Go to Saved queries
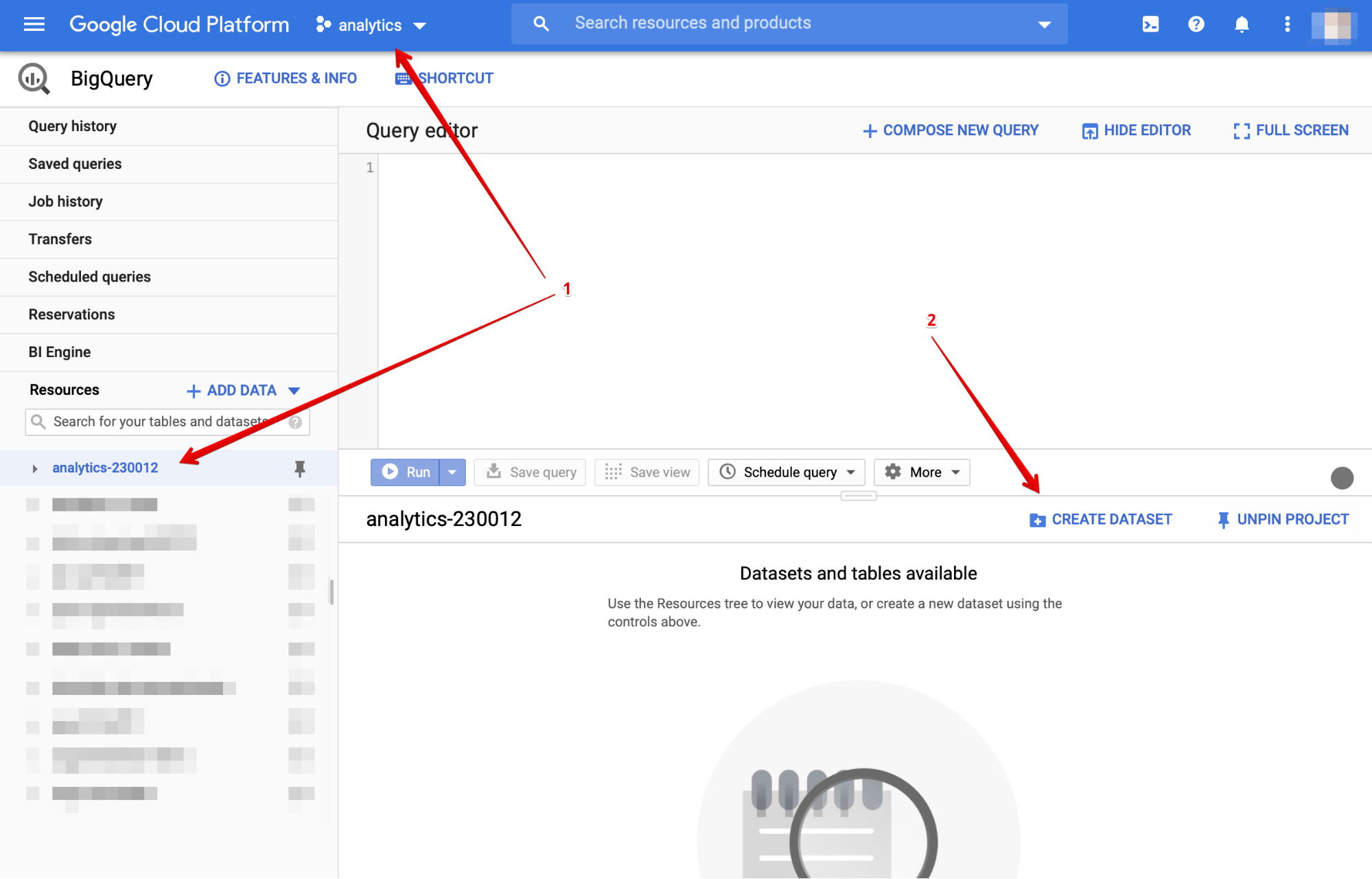Screen dimensions: 1372x879 click(x=169, y=164)
